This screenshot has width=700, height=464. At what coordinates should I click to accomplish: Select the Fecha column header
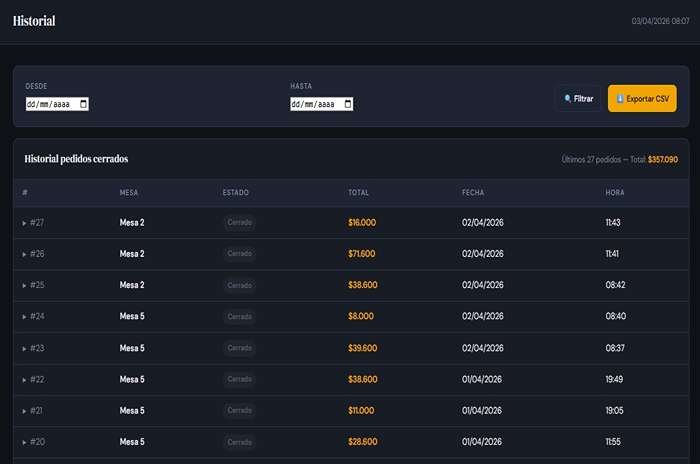(473, 192)
